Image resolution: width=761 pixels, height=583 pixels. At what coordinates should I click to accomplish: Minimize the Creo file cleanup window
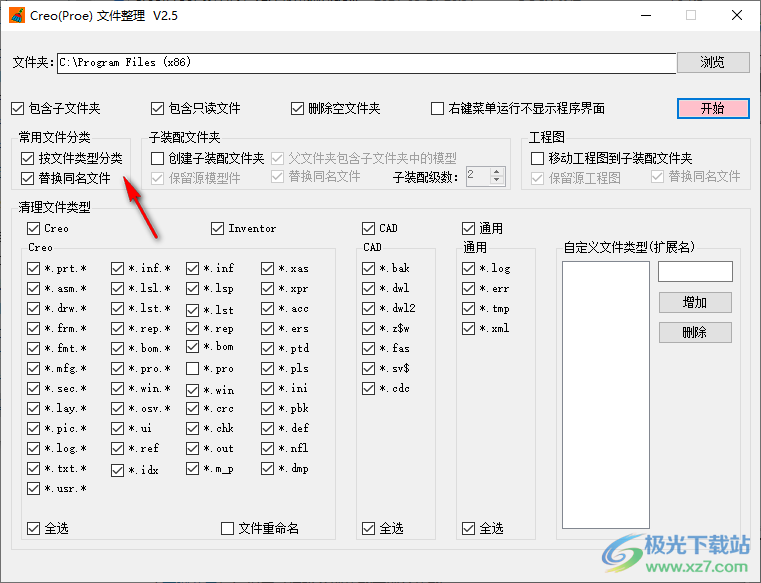pyautogui.click(x=646, y=16)
